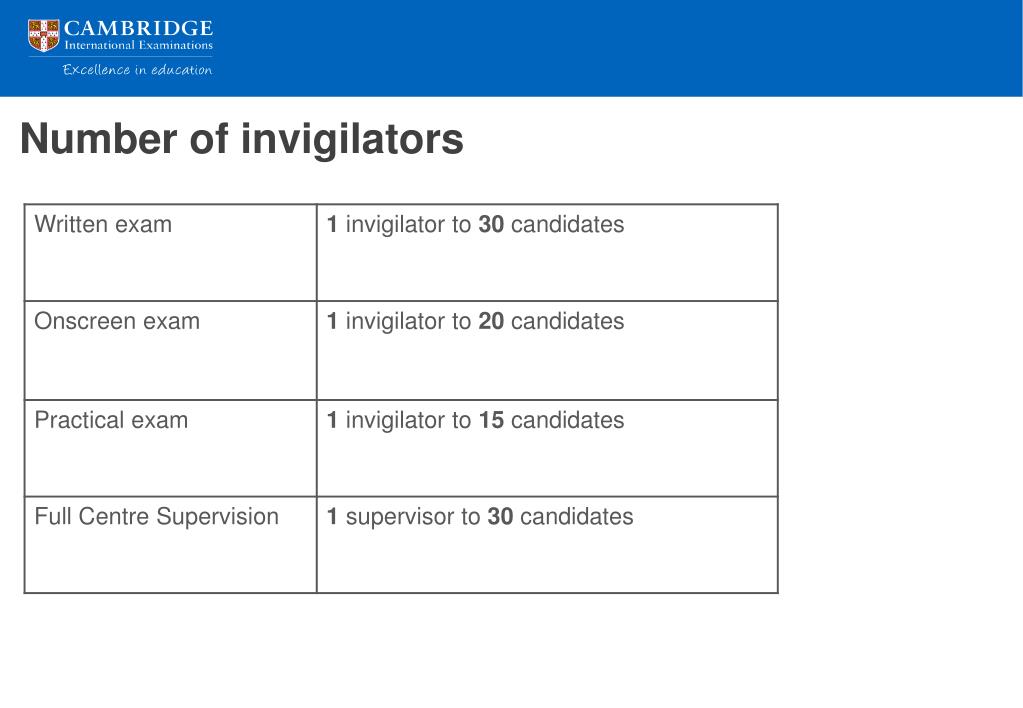1023x708 pixels.
Task: Click the bold number 15 in table
Action: point(491,420)
